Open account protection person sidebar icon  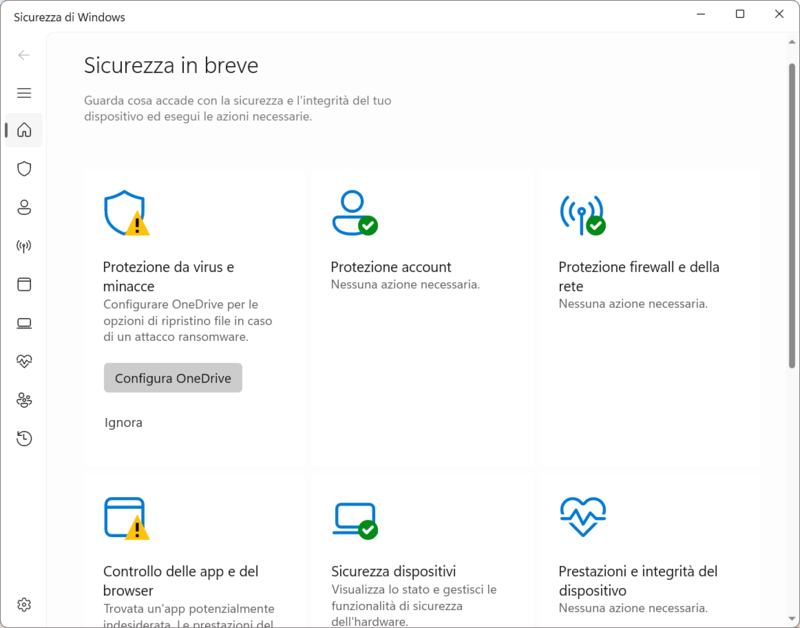[24, 207]
